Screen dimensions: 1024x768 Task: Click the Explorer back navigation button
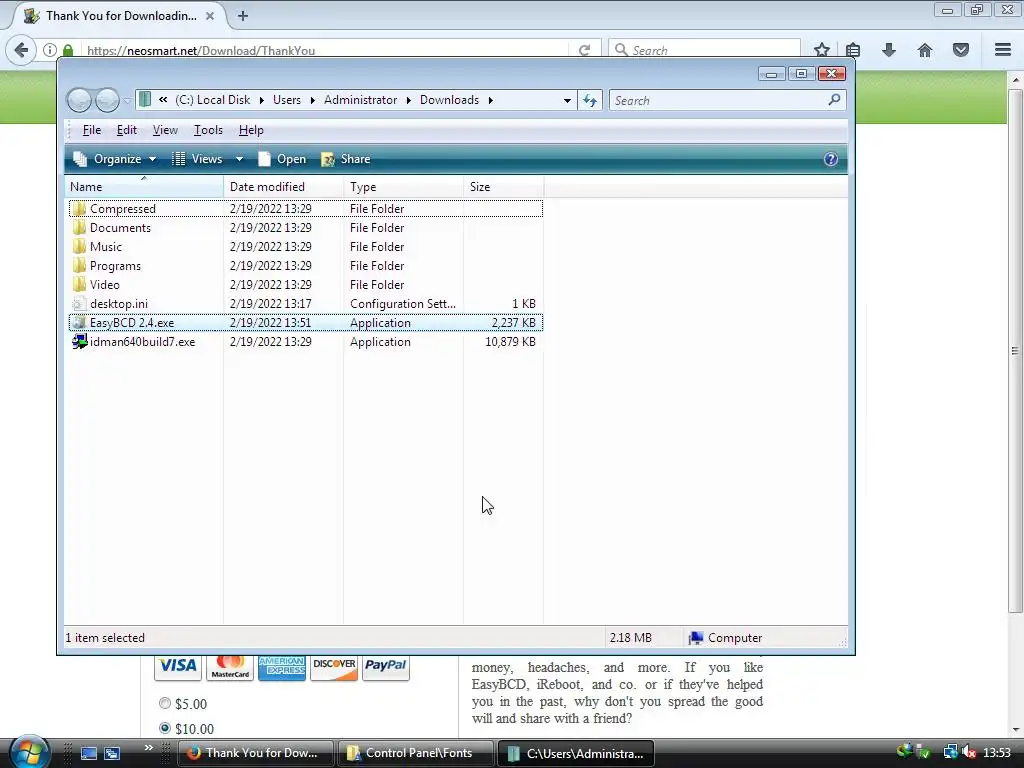pyautogui.click(x=80, y=100)
